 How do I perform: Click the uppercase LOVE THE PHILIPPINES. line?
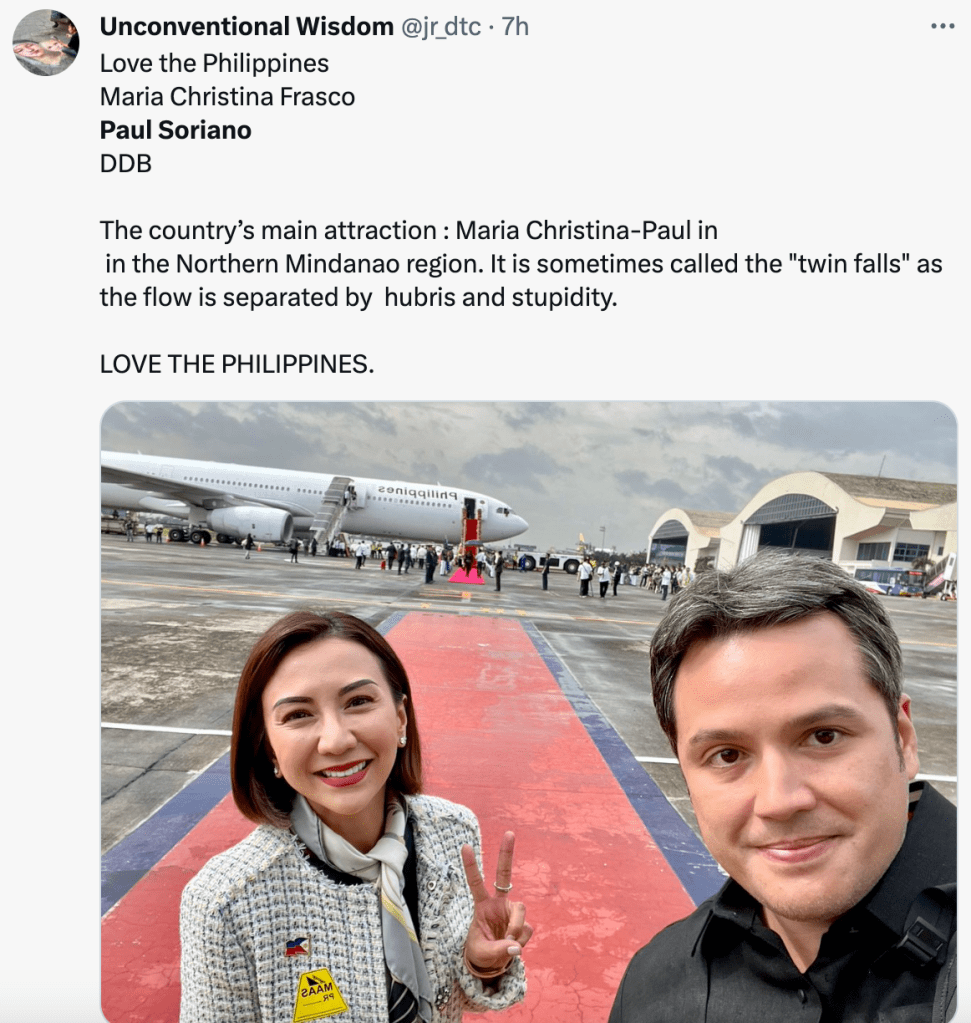(237, 363)
